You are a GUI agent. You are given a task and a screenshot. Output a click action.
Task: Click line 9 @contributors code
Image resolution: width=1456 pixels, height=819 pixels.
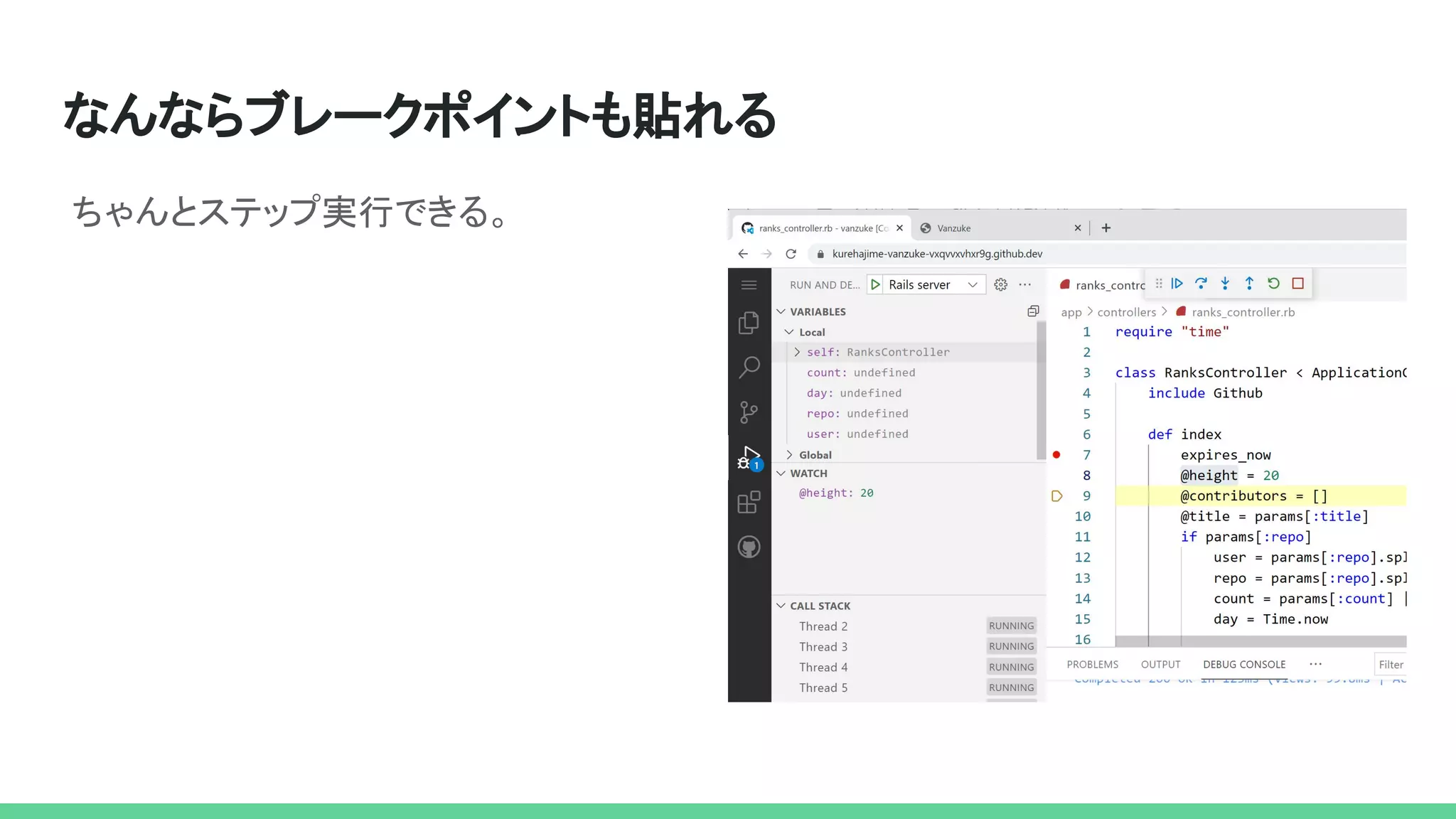(x=1254, y=496)
